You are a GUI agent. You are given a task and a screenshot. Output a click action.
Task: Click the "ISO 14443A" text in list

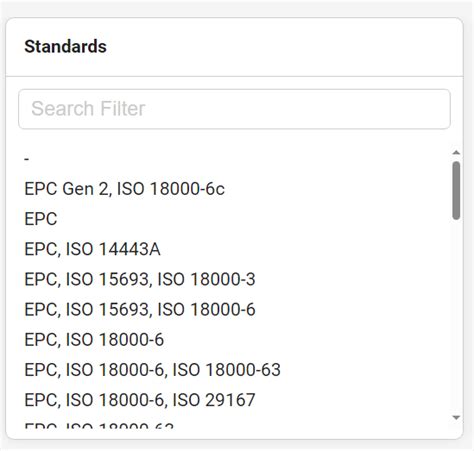[113, 249]
